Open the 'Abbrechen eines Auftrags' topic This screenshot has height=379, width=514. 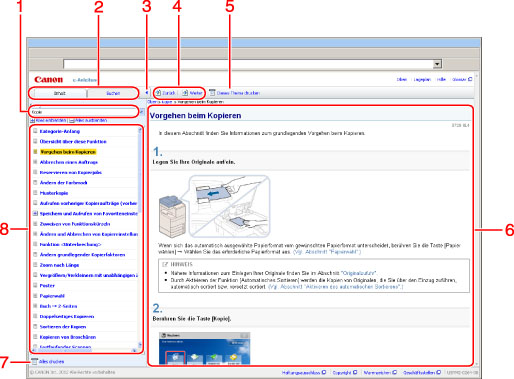tap(69, 162)
